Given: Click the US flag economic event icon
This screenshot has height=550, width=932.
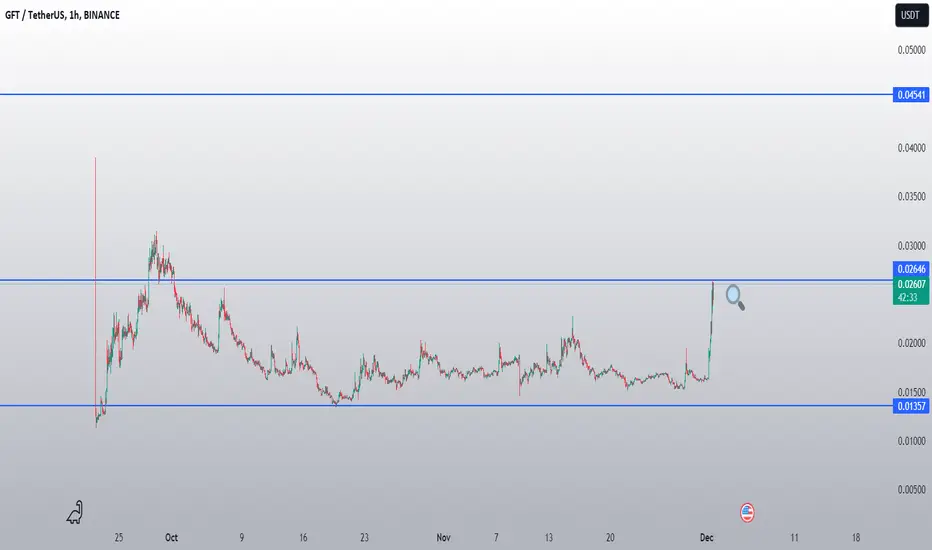Looking at the screenshot, I should [747, 512].
